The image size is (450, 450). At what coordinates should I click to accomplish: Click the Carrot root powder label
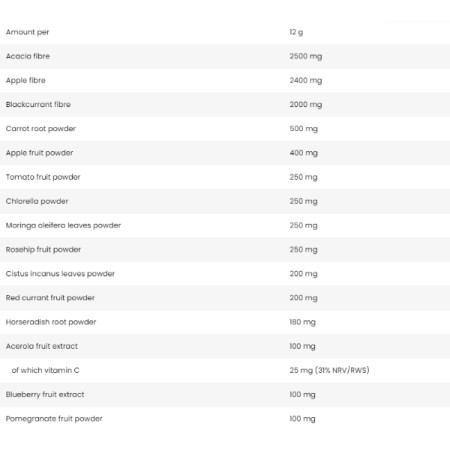click(41, 129)
